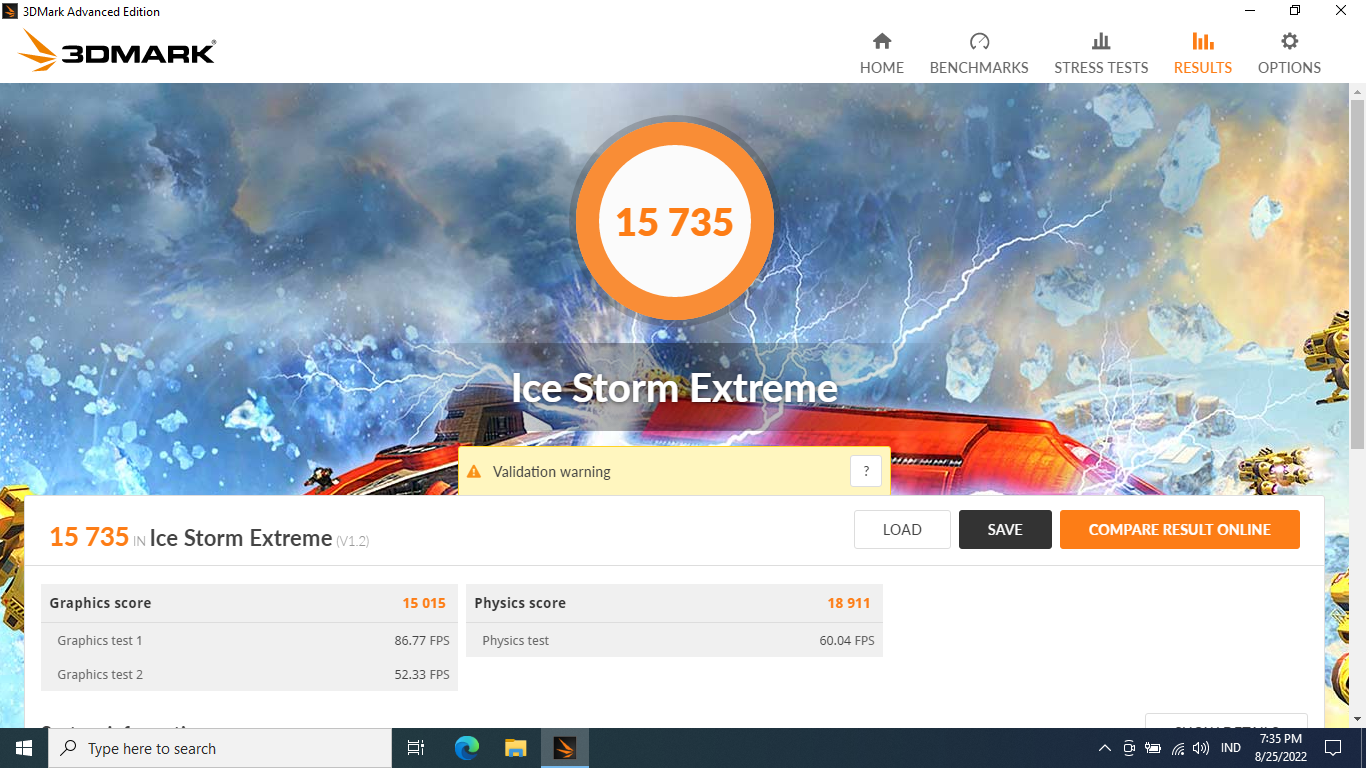Open the notification center icon
The height and width of the screenshot is (768, 1366).
click(1332, 748)
